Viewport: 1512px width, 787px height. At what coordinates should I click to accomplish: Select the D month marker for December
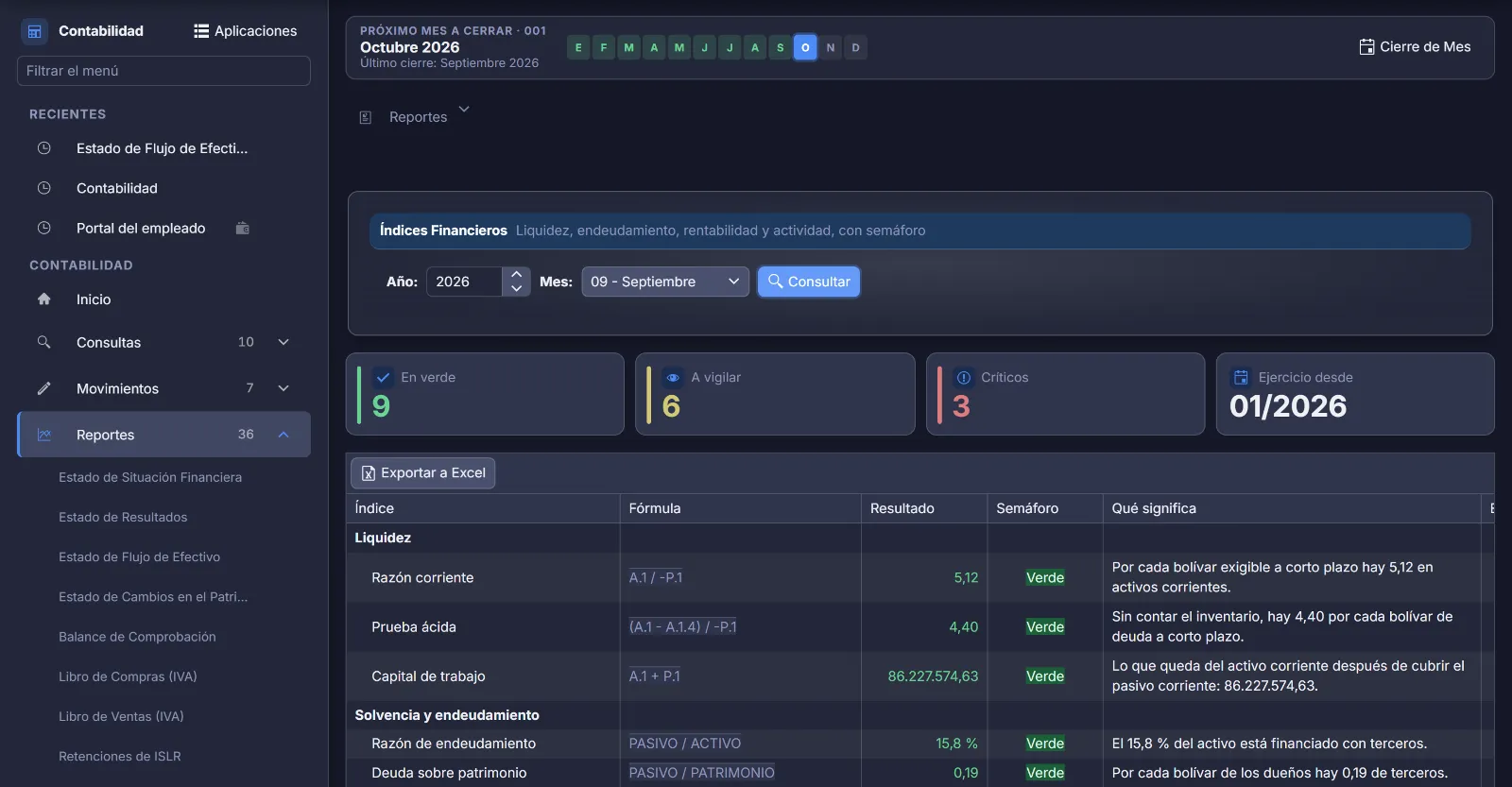pos(856,47)
